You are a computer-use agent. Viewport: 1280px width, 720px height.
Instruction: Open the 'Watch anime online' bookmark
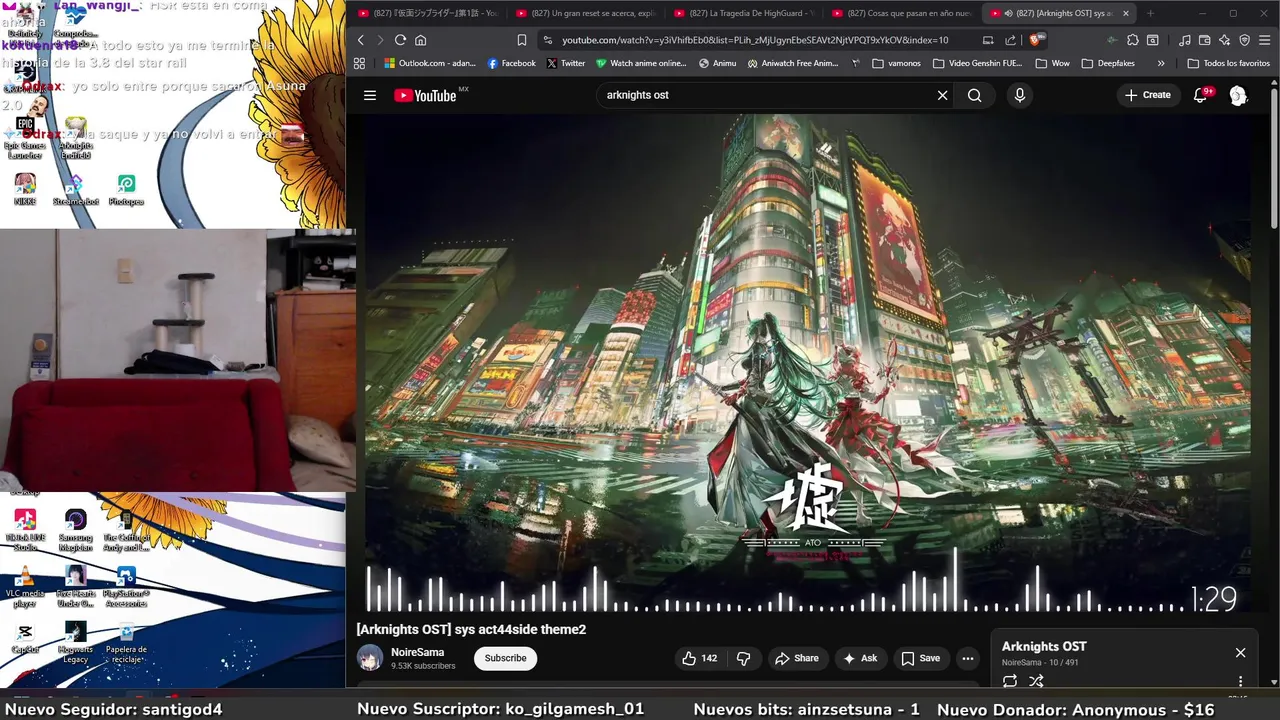(x=640, y=63)
